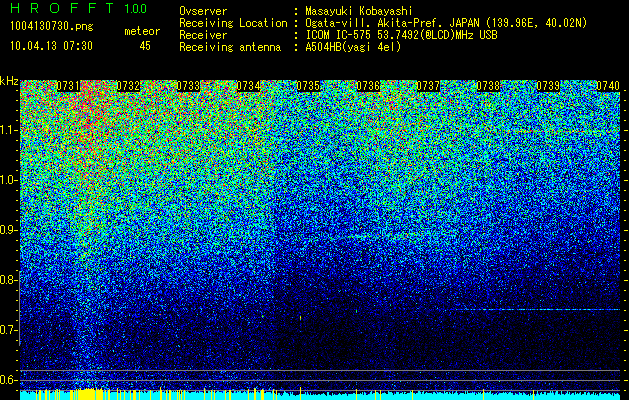The height and width of the screenshot is (400, 629).
Task: Click the ICOM IC-575 receiver details
Action: tap(401, 35)
